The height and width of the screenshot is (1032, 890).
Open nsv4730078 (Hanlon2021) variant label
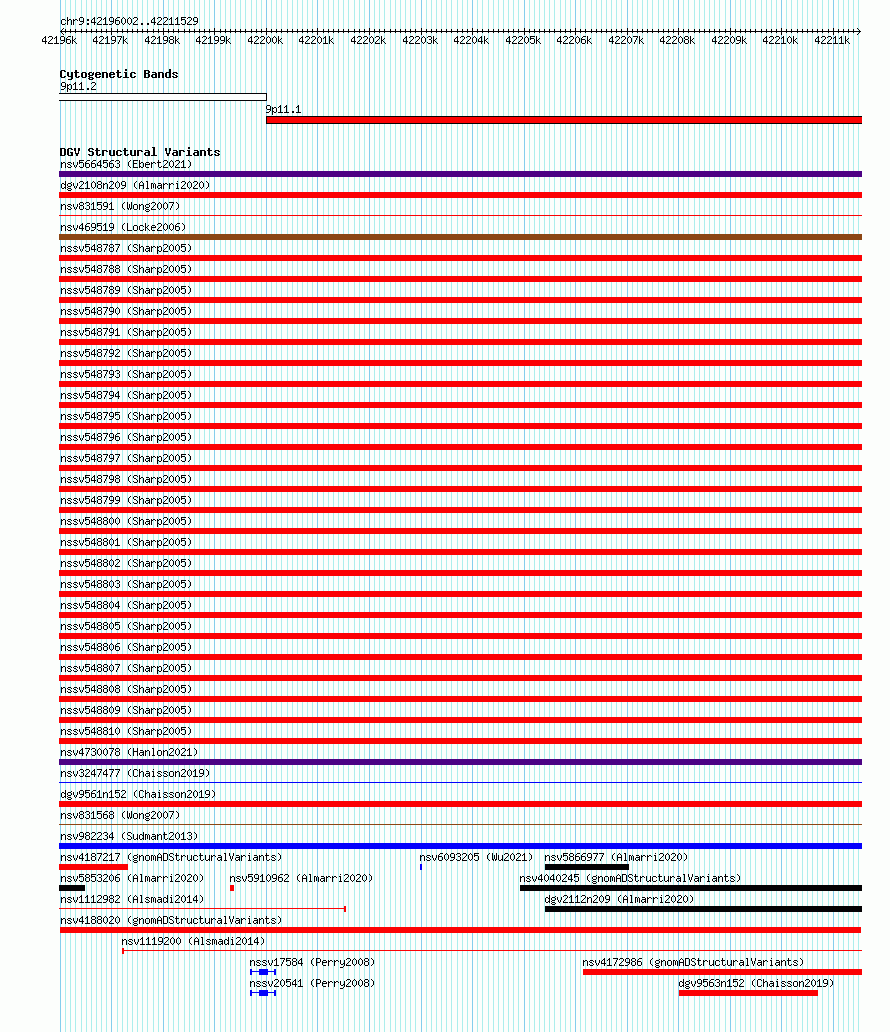click(129, 754)
